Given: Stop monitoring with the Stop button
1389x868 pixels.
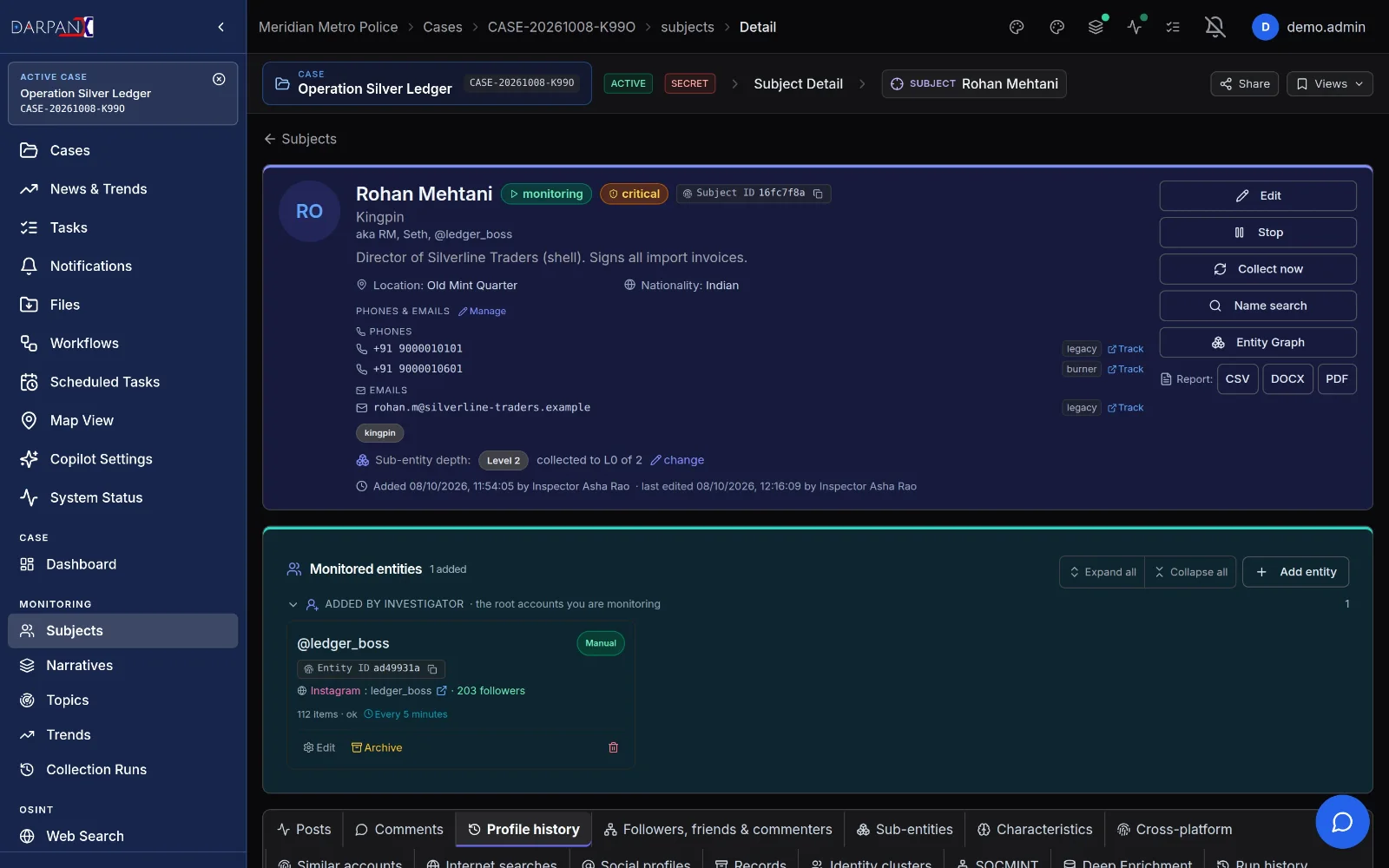Looking at the screenshot, I should [1258, 233].
